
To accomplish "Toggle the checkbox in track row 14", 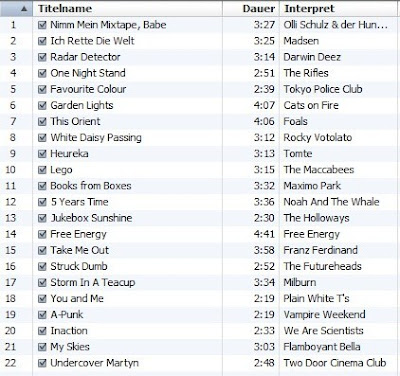I will tap(42, 234).
